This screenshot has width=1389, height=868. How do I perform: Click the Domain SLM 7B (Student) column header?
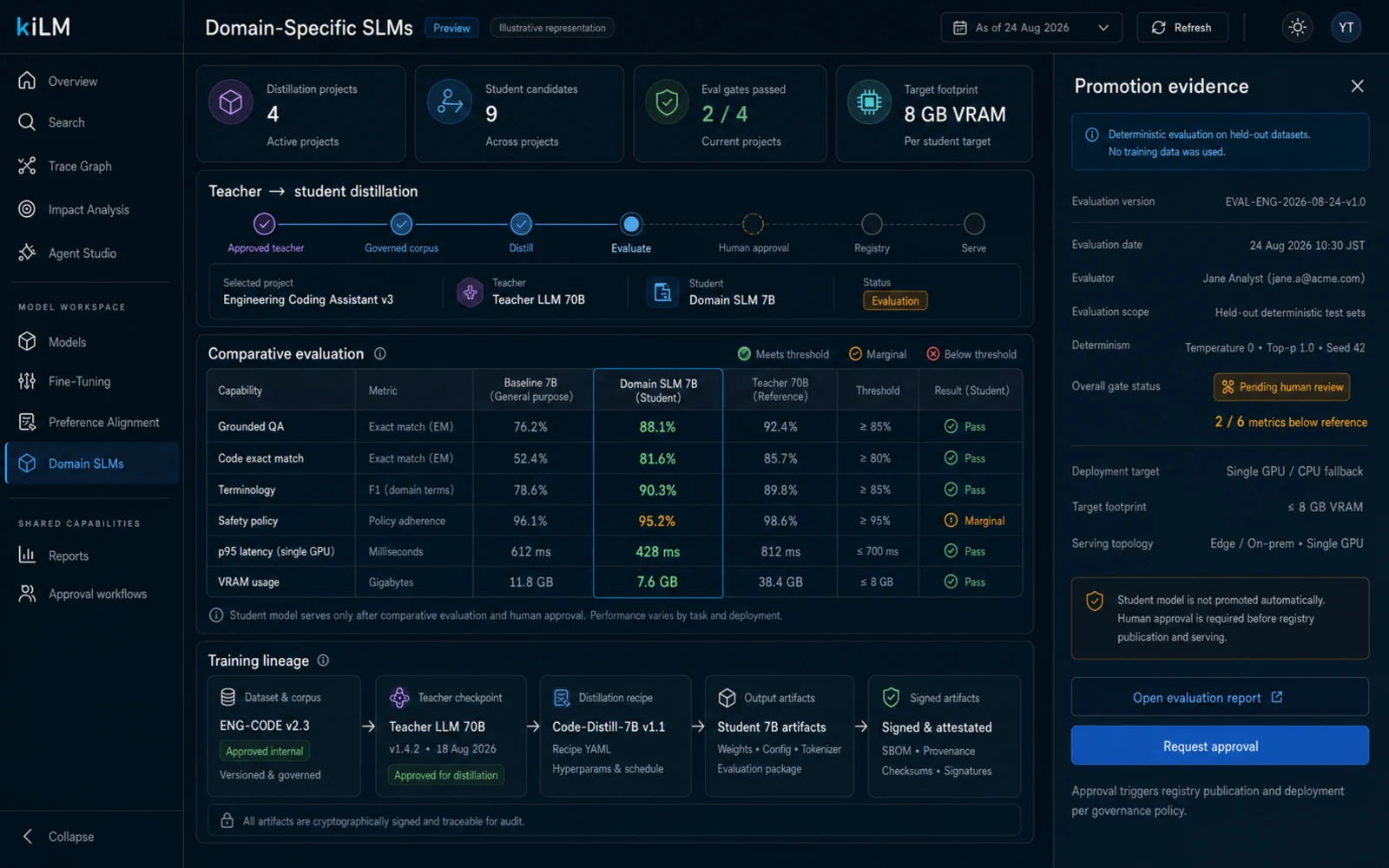(x=658, y=391)
